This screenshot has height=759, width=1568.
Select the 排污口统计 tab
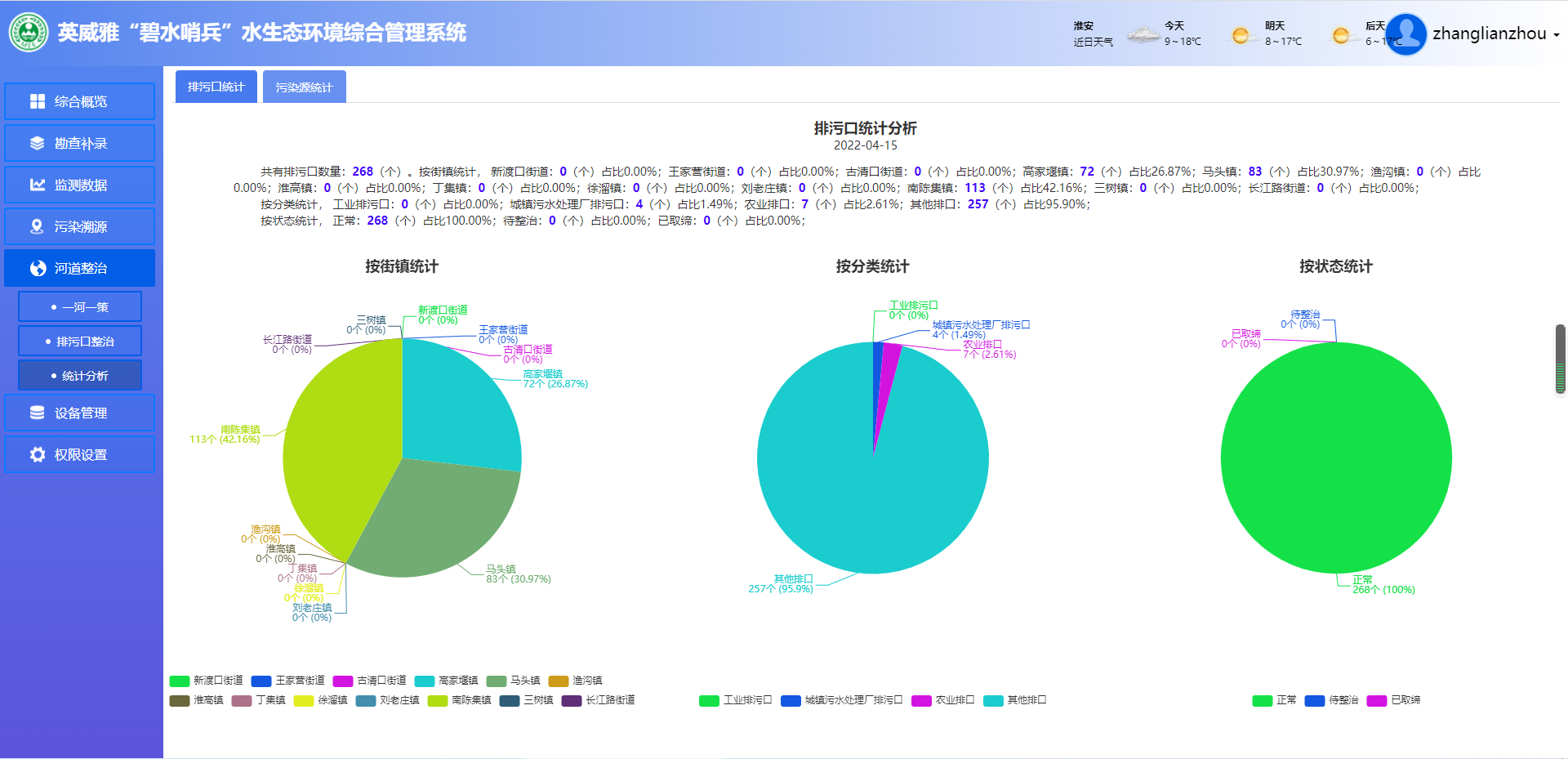216,87
